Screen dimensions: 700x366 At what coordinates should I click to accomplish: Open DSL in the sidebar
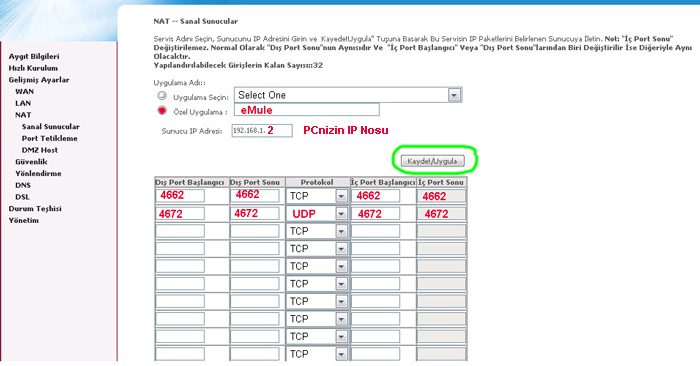[x=22, y=197]
